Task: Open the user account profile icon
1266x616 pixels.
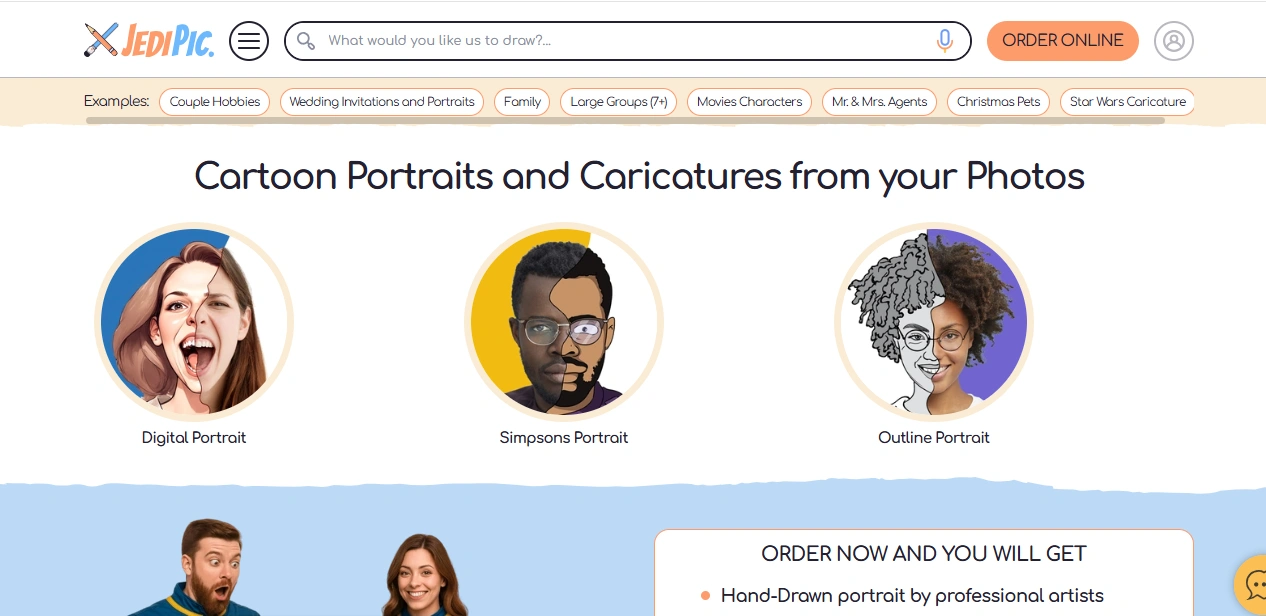Action: pos(1174,41)
